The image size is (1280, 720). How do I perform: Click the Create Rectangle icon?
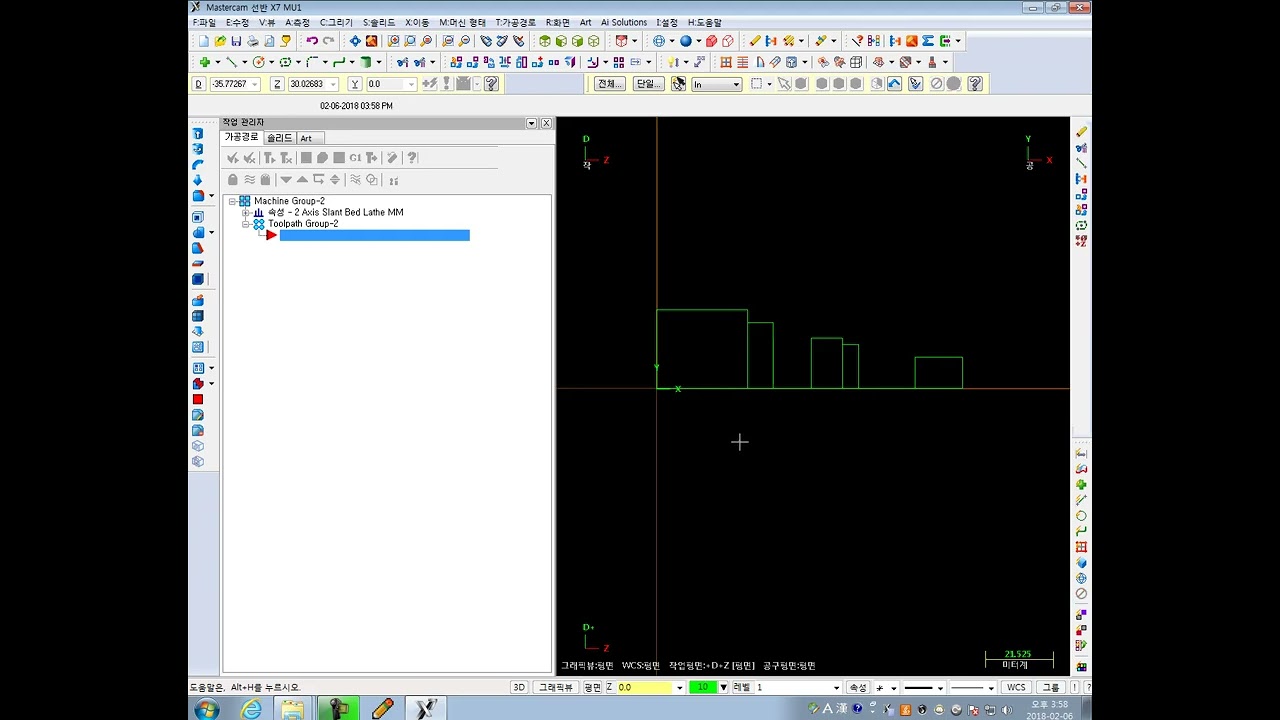tap(285, 62)
